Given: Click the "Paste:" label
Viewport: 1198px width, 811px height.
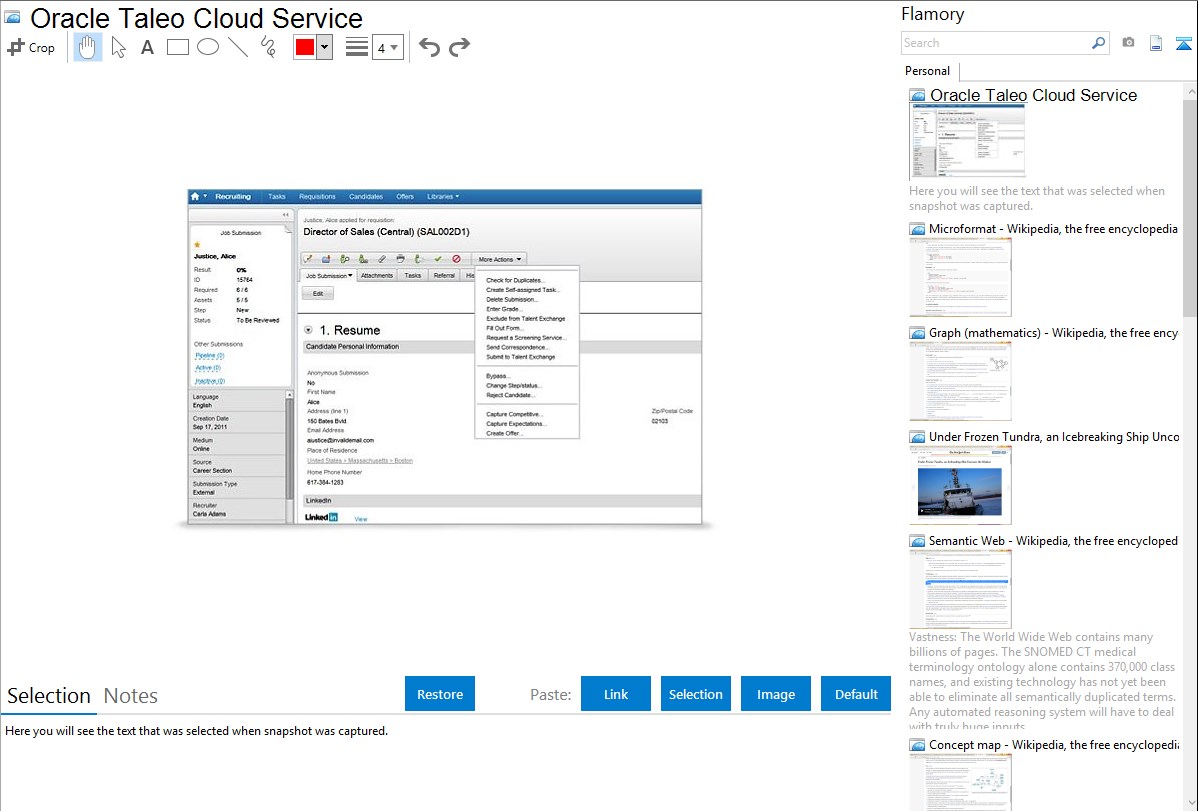Looking at the screenshot, I should (x=550, y=694).
